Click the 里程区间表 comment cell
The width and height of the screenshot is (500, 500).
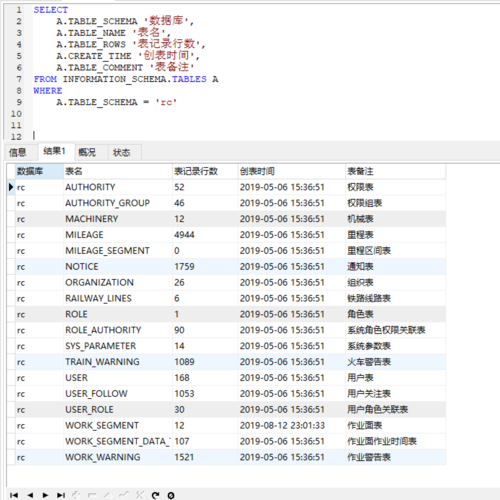click(396, 251)
